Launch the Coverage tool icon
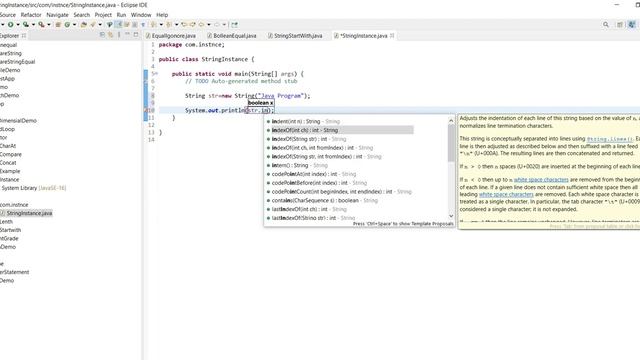Screen dimensions: 640x360 (26, 24)
